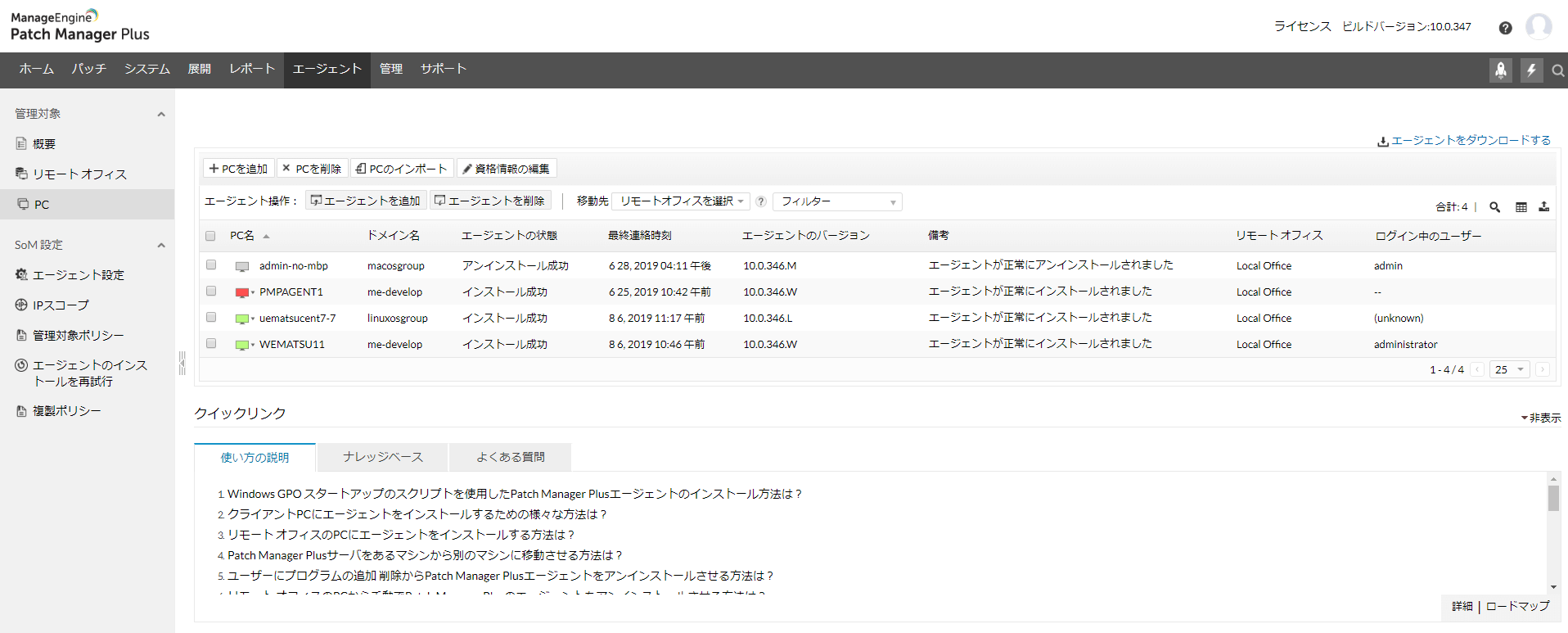Screen dimensions: 1568x633
Task: Open the column chooser grid icon
Action: [1521, 207]
